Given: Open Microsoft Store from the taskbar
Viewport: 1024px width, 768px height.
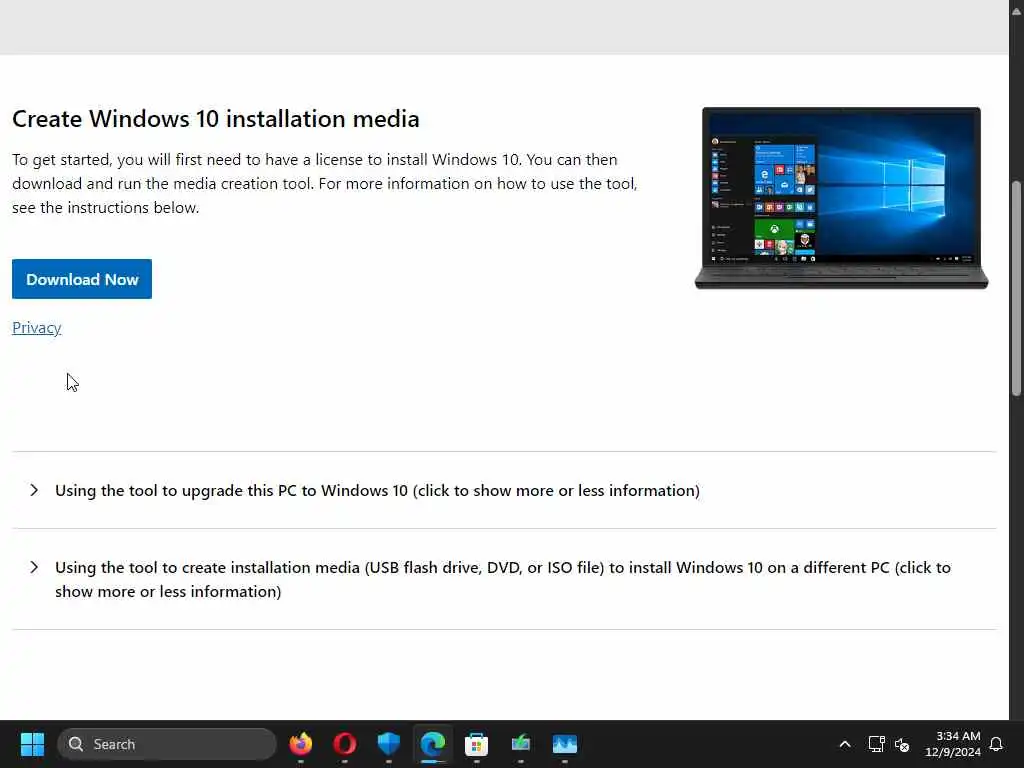Looking at the screenshot, I should coord(477,744).
